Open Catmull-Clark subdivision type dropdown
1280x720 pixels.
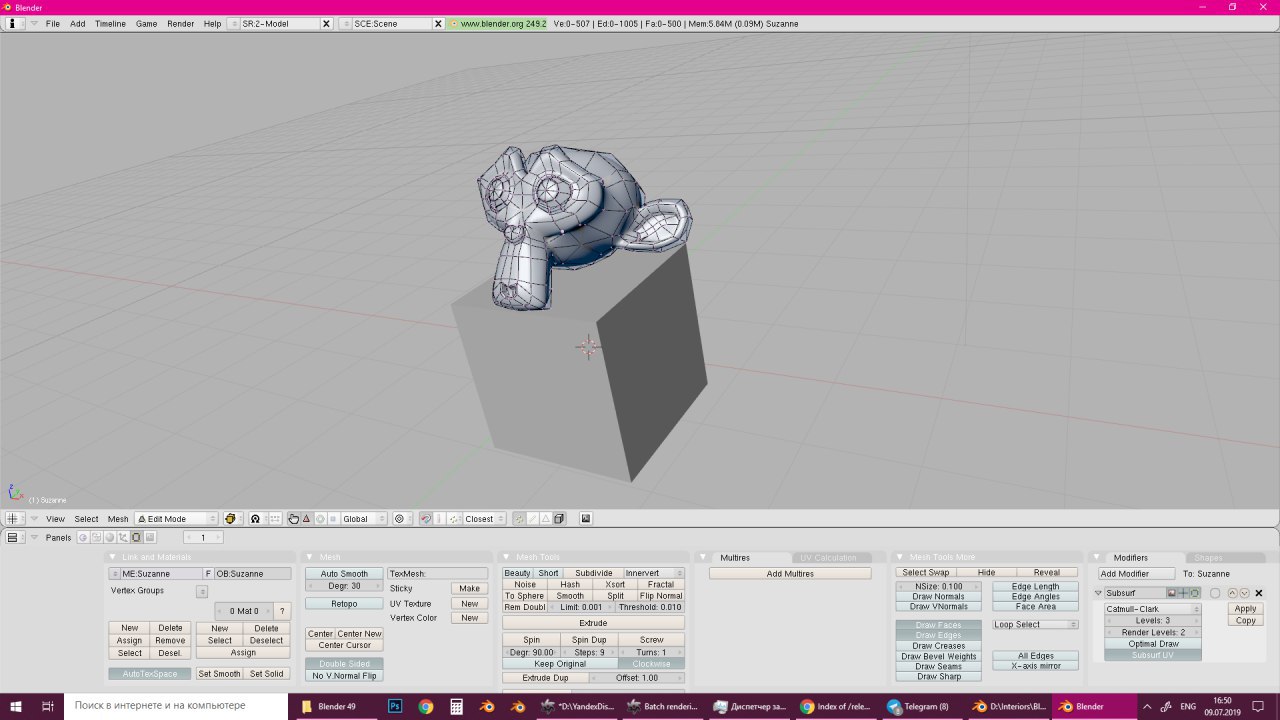1153,609
